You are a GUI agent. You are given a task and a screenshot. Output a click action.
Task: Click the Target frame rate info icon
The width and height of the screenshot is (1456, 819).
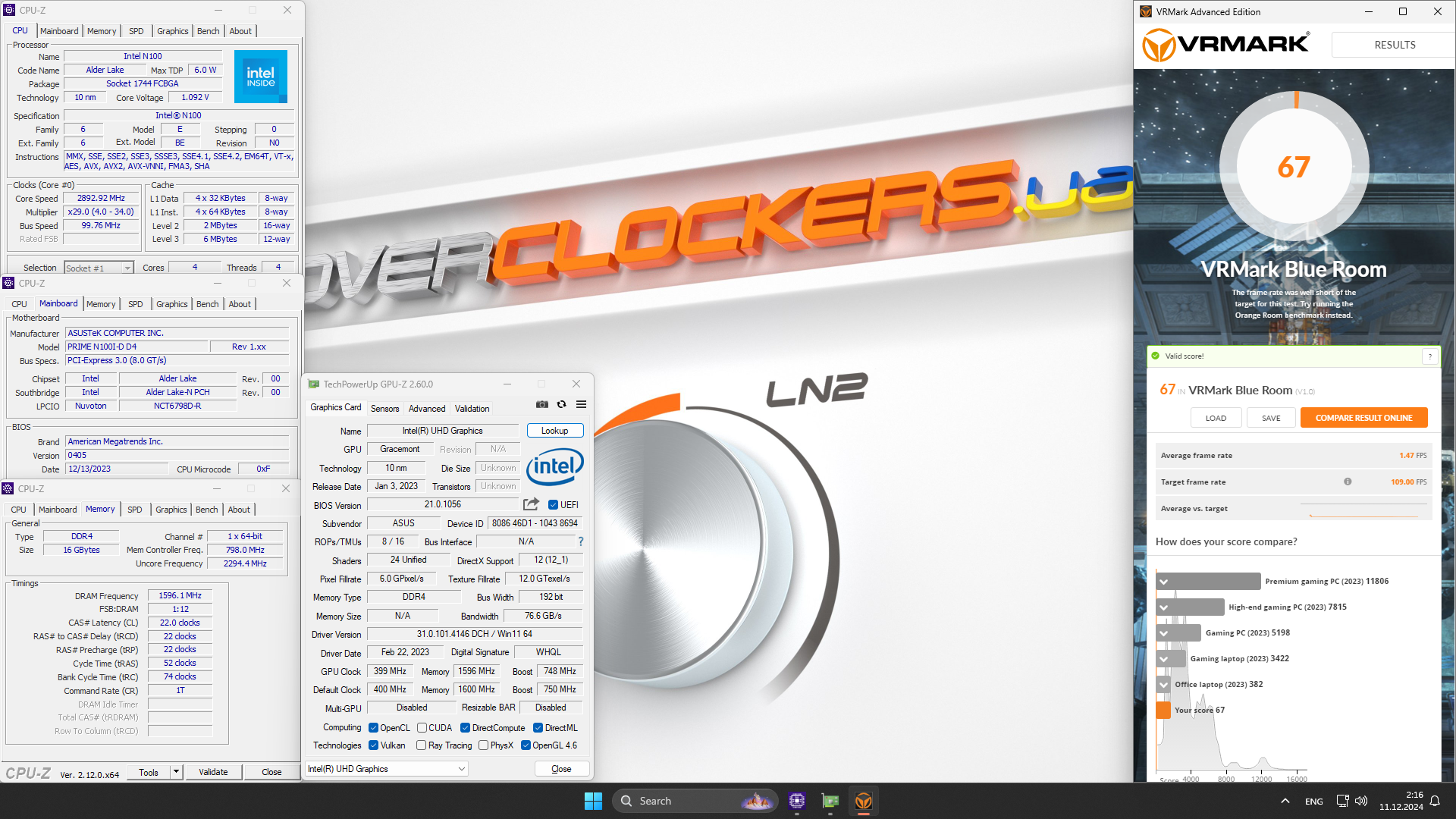pos(1348,482)
